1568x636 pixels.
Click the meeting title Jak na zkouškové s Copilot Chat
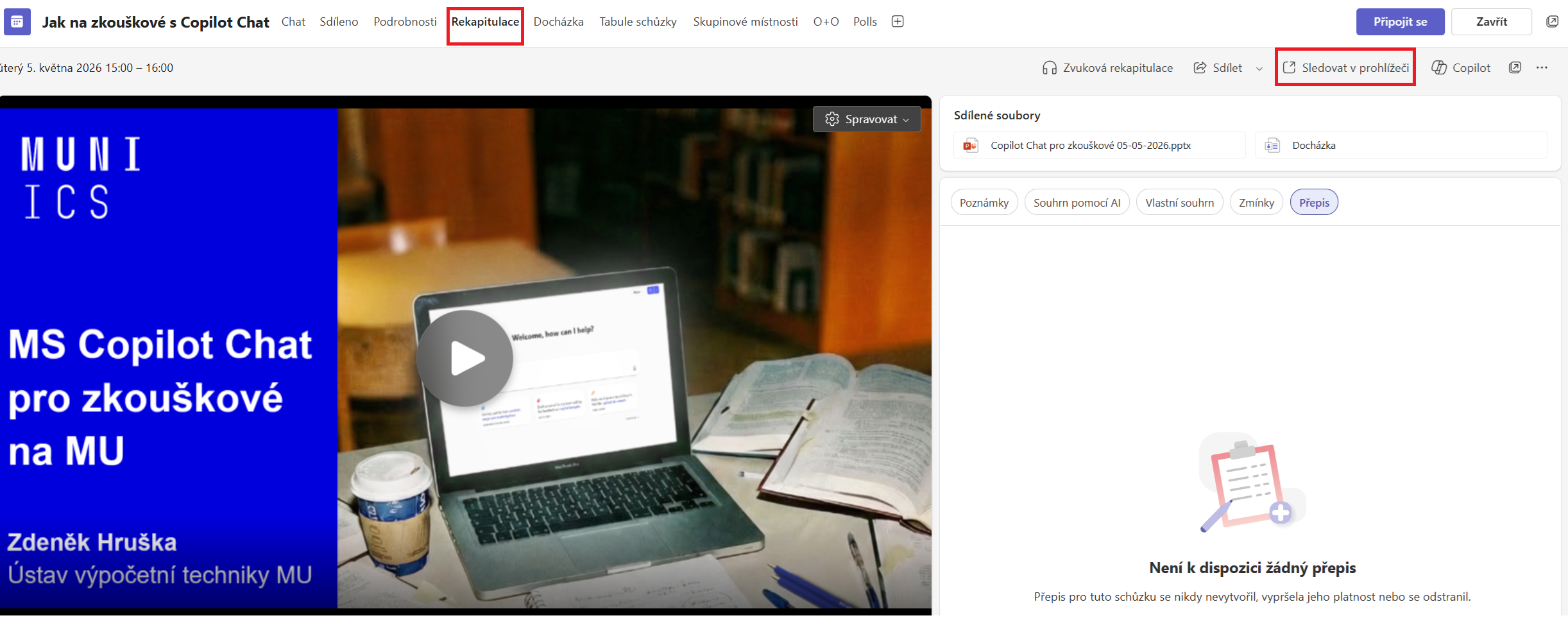click(156, 22)
